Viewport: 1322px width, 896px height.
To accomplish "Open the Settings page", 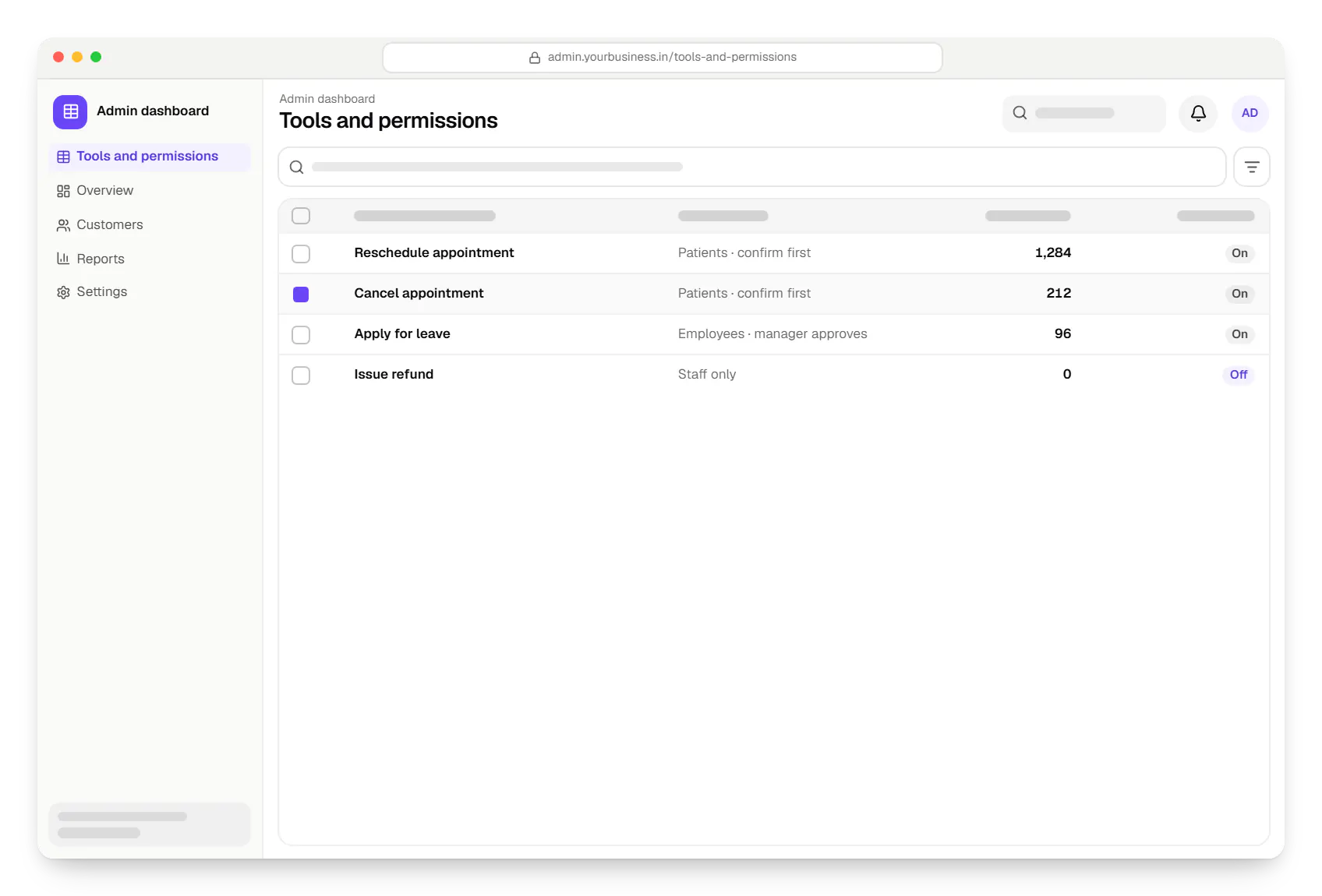I will click(150, 292).
